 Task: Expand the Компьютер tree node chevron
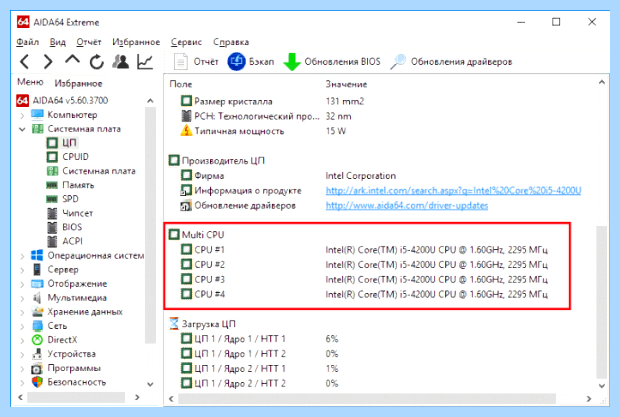[23, 115]
